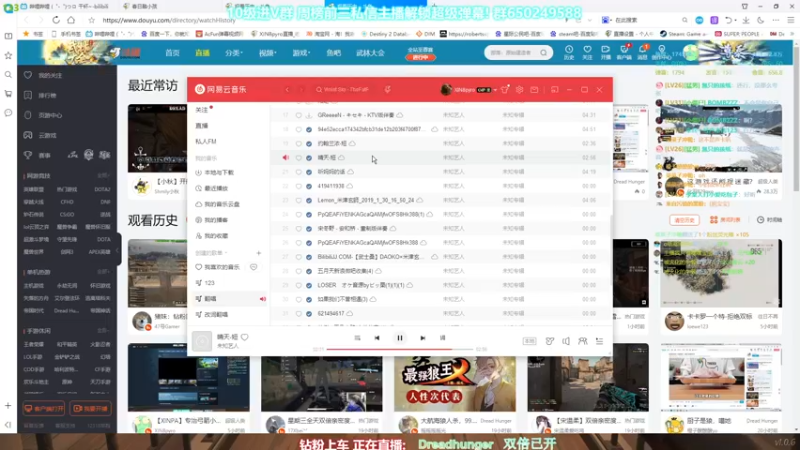Open Douyu watch history clock icon

pos(568,52)
